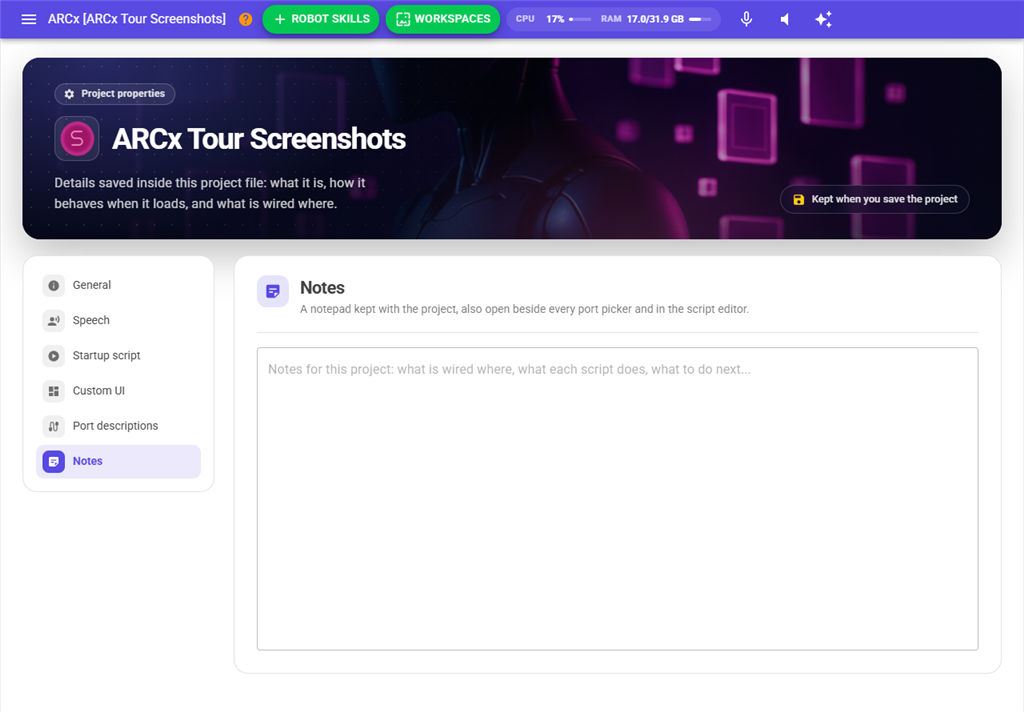This screenshot has width=1024, height=712.
Task: Go to Custom UI settings
Action: pos(118,391)
